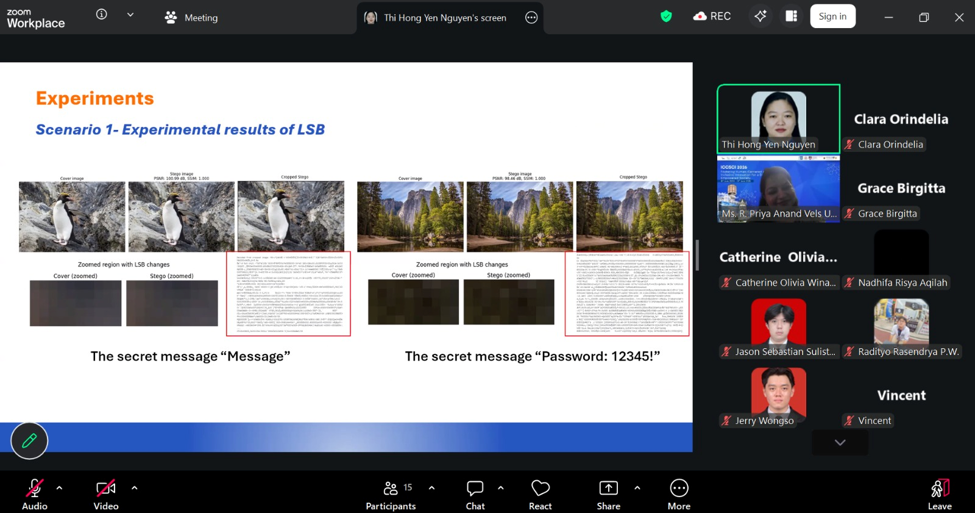Select the Meeting tab

pos(192,17)
